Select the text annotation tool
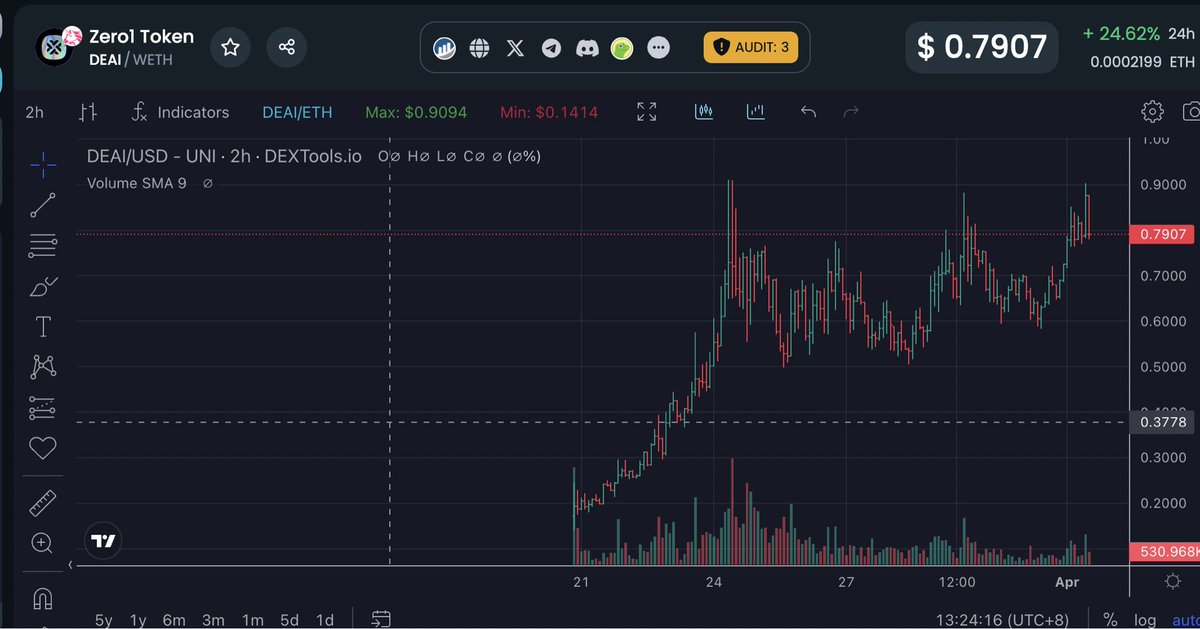The width and height of the screenshot is (1200, 629). [43, 327]
